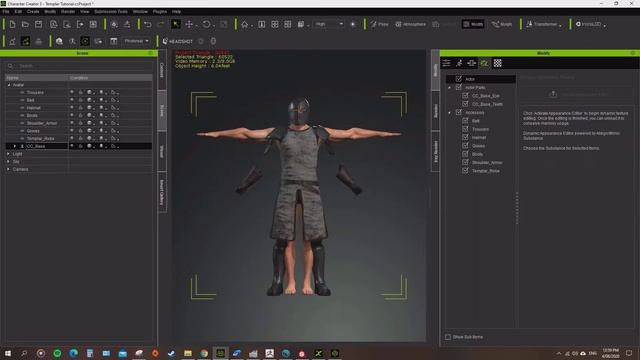
Task: Click the second icon in second toolbar row
Action: point(25,41)
